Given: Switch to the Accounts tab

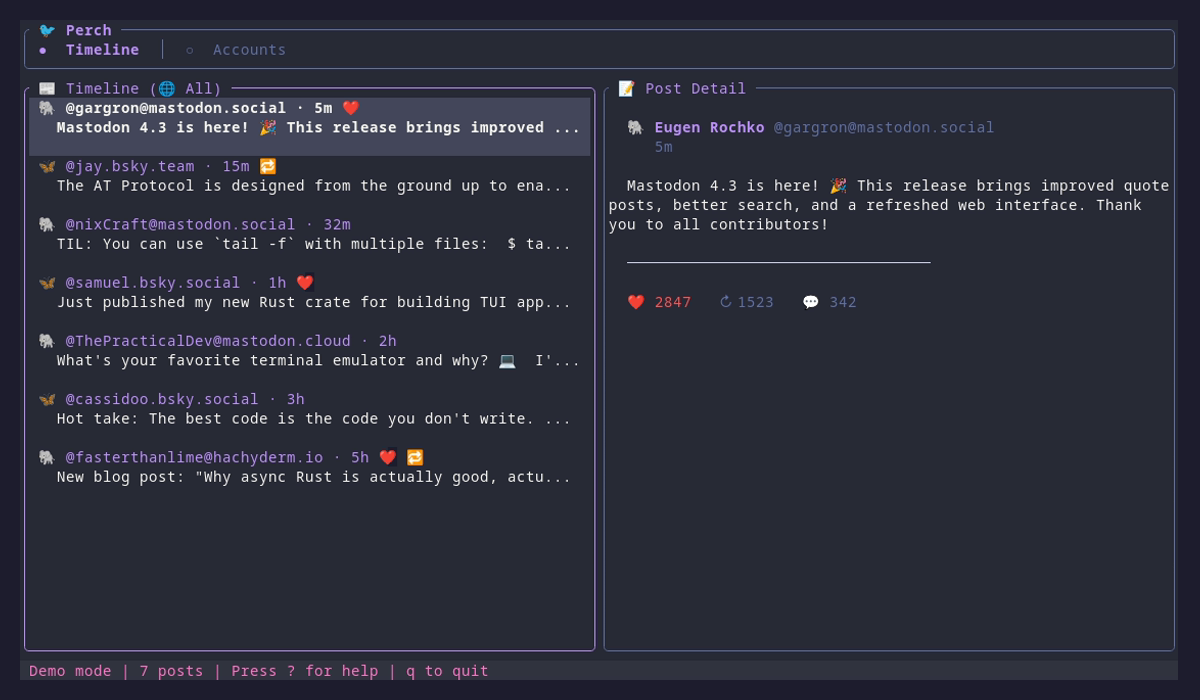Looking at the screenshot, I should [x=249, y=50].
